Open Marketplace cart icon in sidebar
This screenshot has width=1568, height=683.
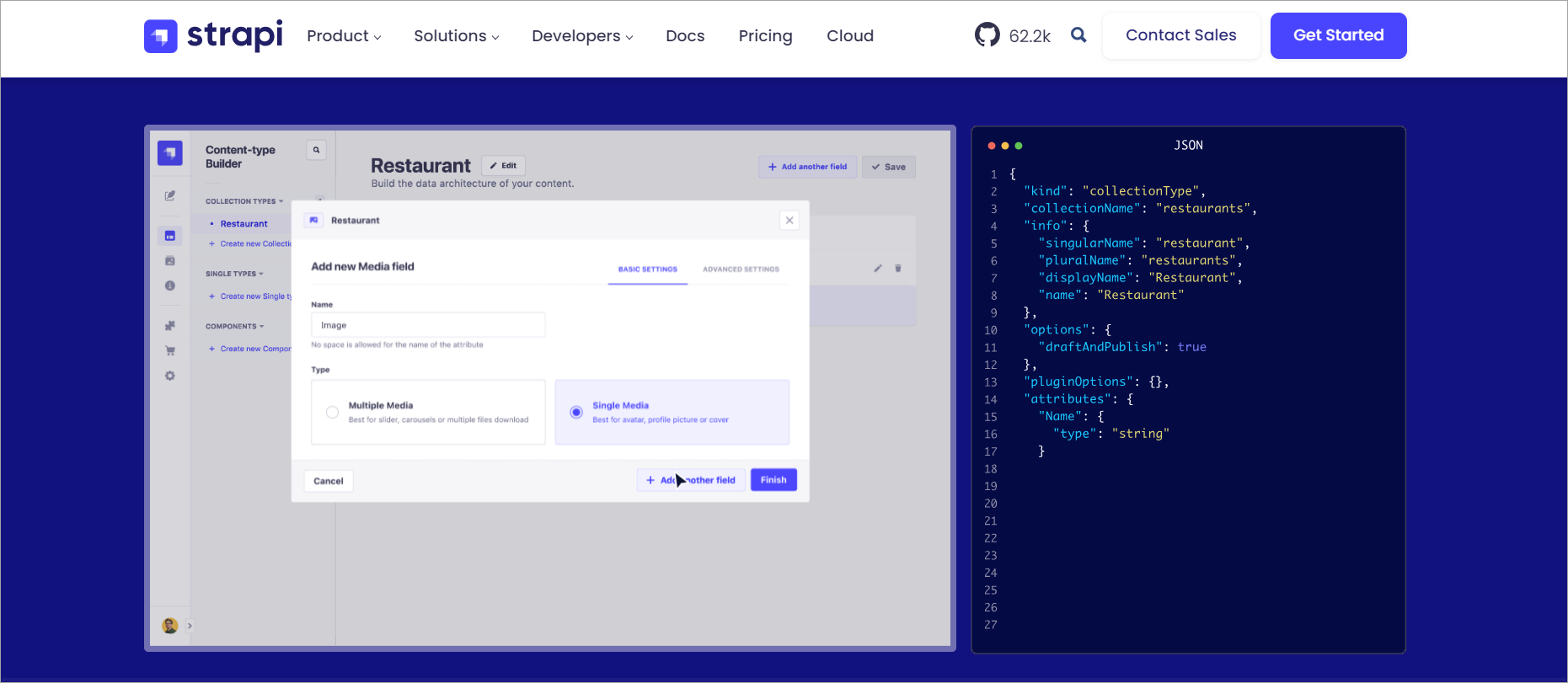(170, 351)
